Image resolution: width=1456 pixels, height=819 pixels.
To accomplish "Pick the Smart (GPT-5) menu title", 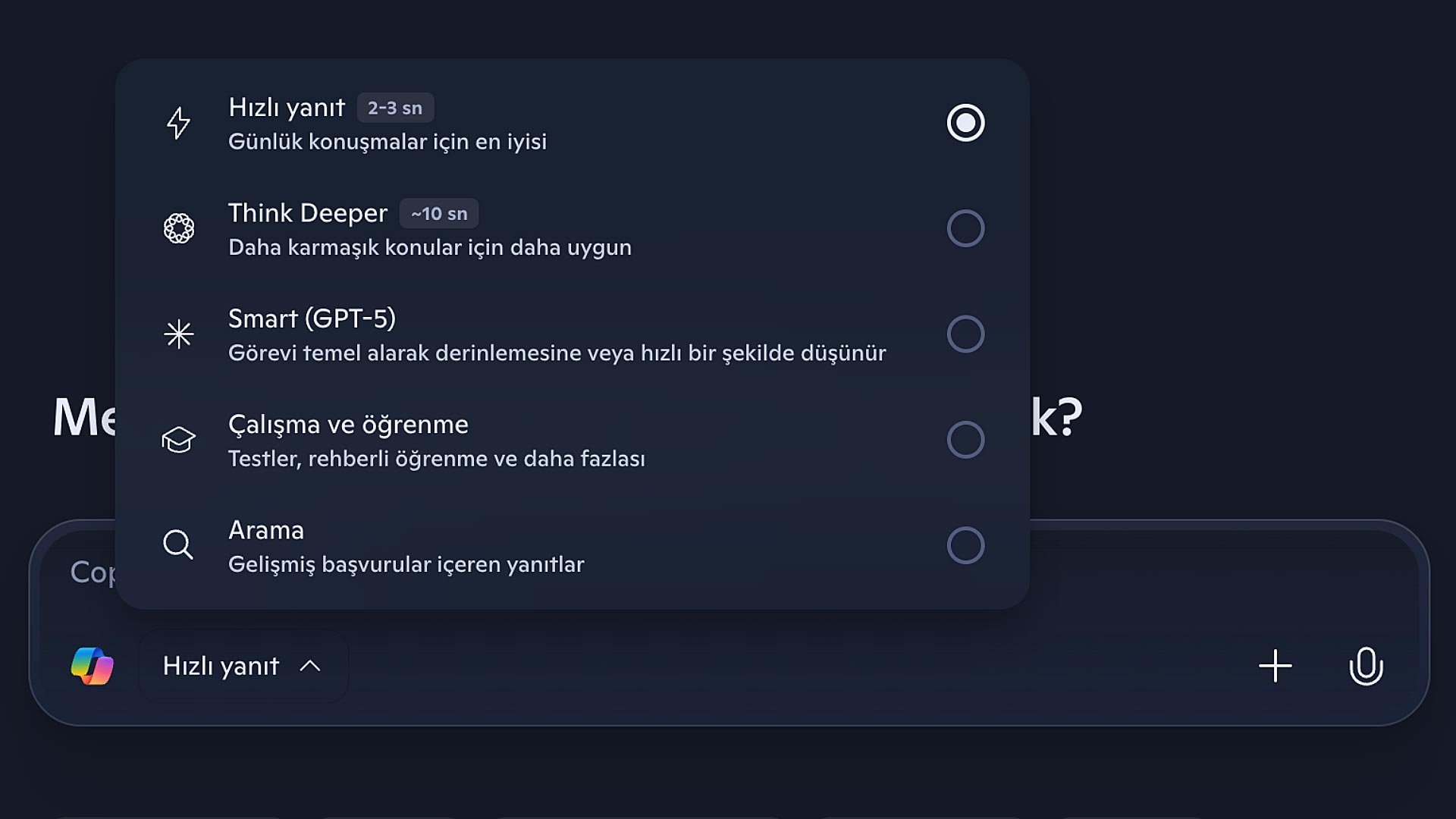I will 312,318.
